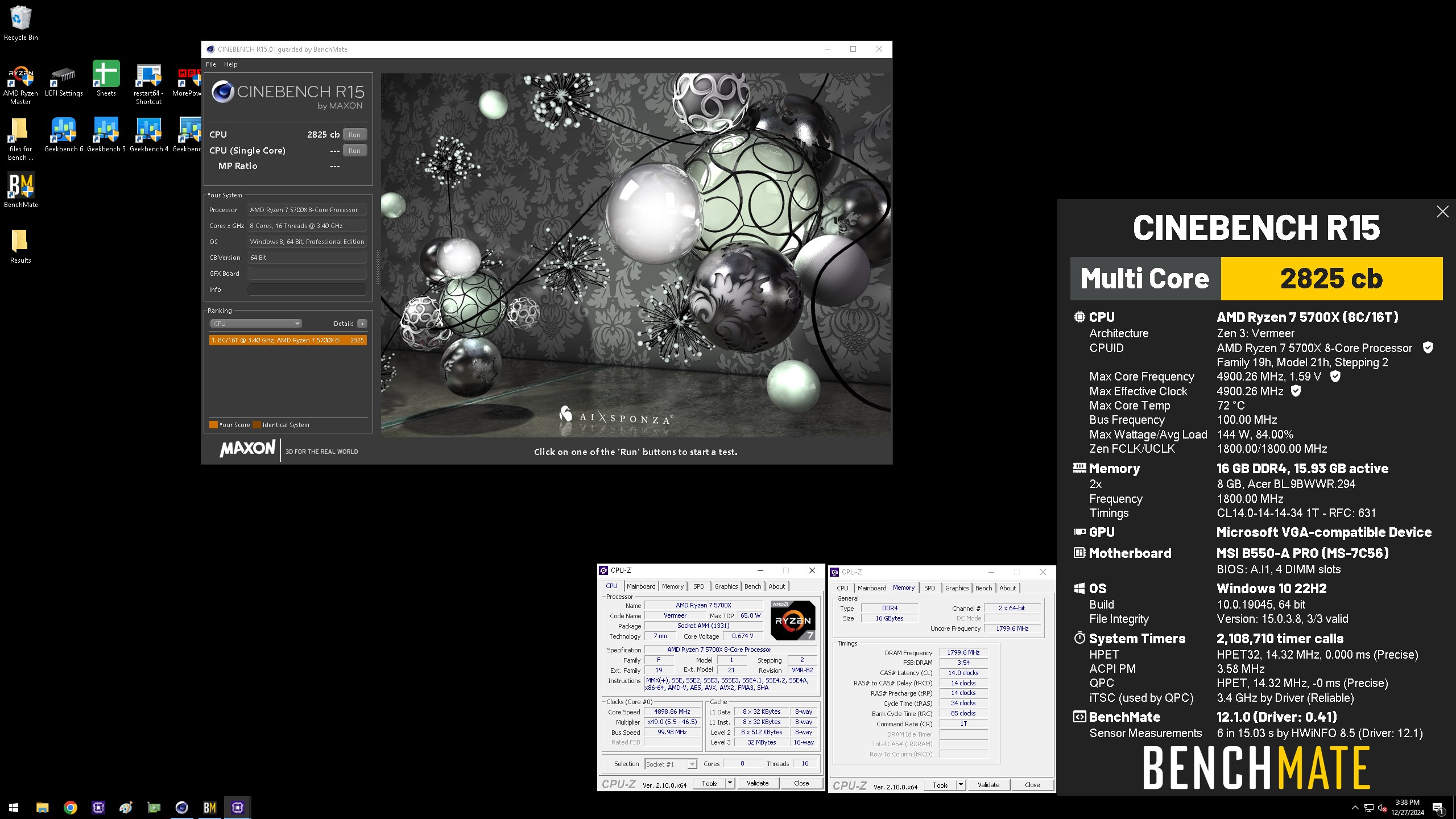Click the orange Your Score legend swatch

coord(213,425)
